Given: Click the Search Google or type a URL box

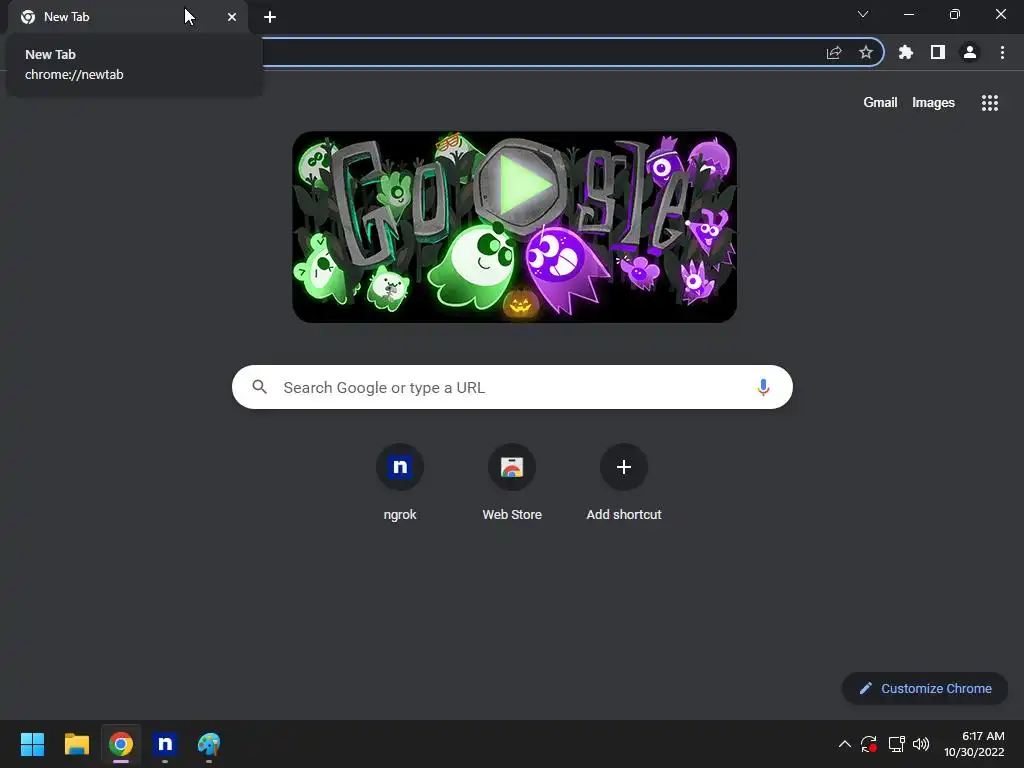Looking at the screenshot, I should 512,387.
